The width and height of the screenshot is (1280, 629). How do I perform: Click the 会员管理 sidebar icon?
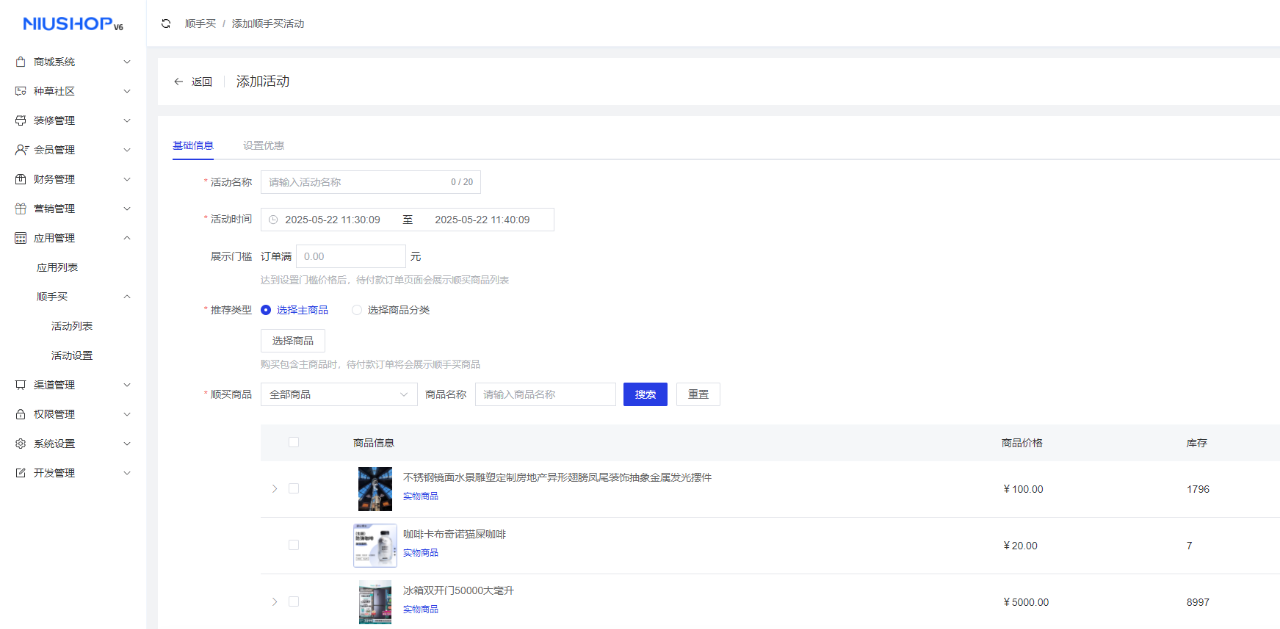21,150
